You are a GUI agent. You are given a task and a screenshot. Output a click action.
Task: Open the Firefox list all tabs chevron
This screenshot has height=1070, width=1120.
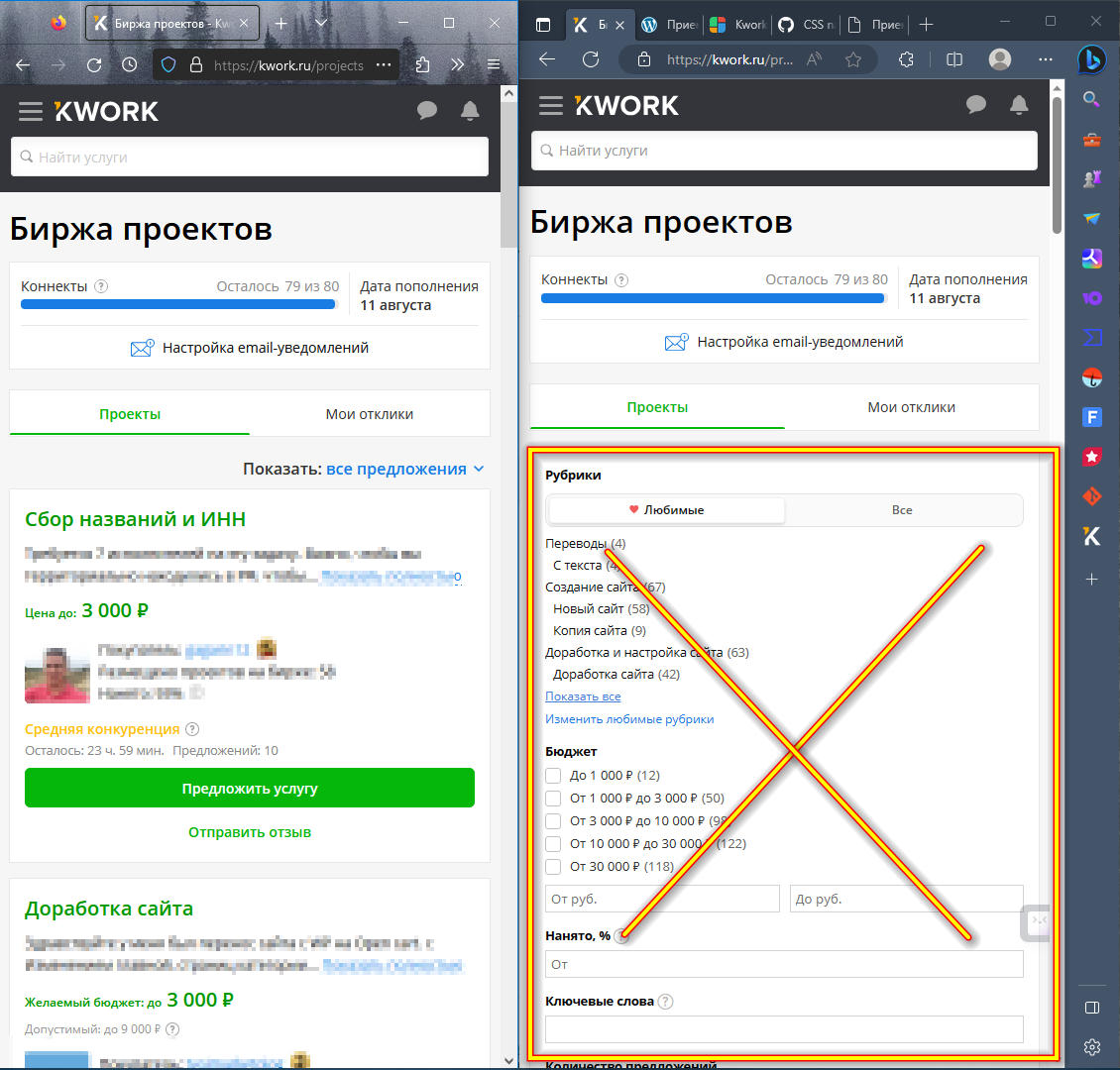tap(321, 24)
